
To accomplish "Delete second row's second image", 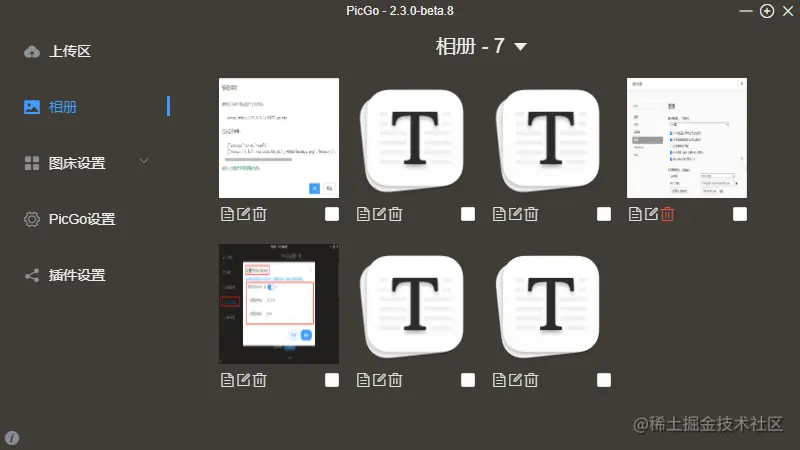I will point(395,380).
